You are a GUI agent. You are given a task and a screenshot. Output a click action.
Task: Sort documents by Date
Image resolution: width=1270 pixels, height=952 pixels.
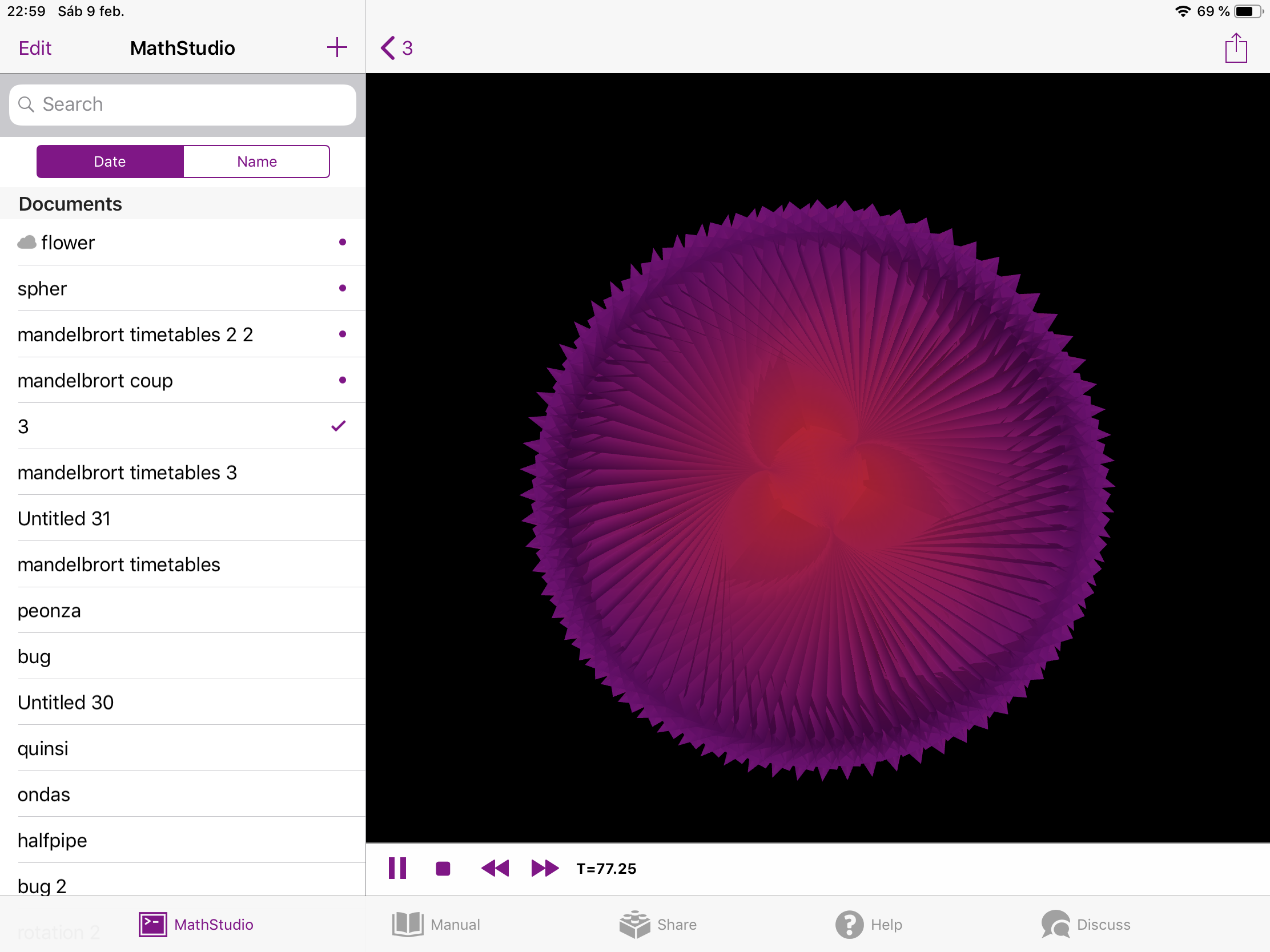click(110, 162)
